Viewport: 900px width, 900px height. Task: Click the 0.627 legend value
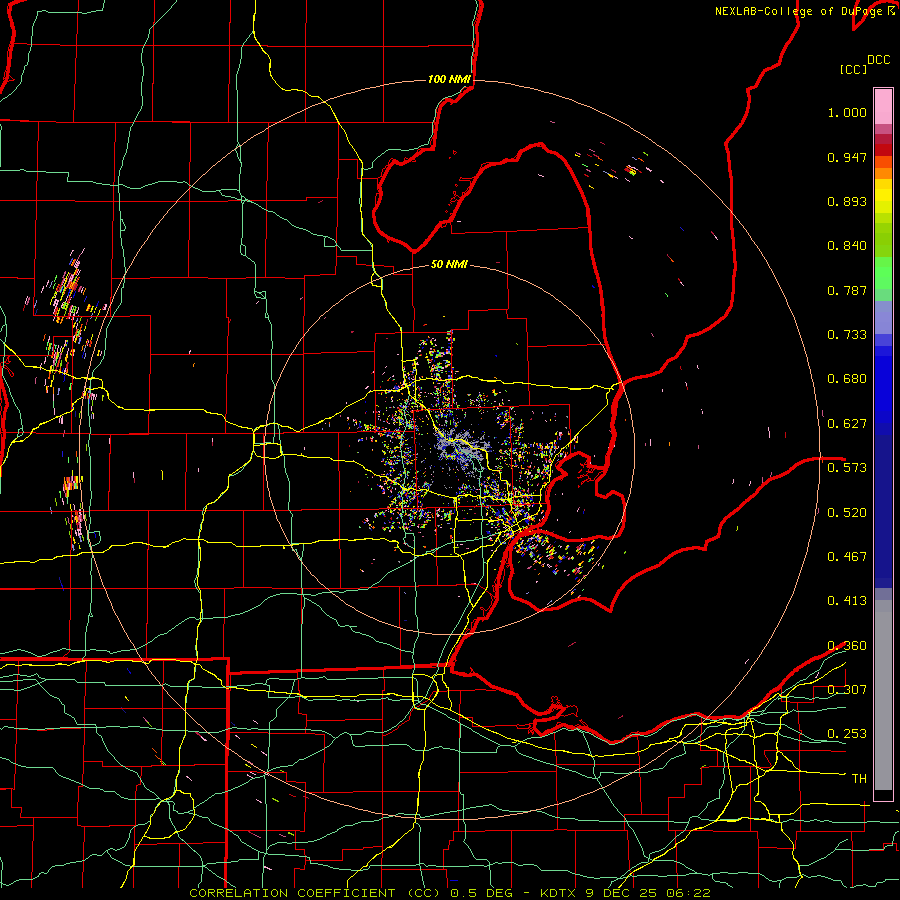[x=847, y=424]
